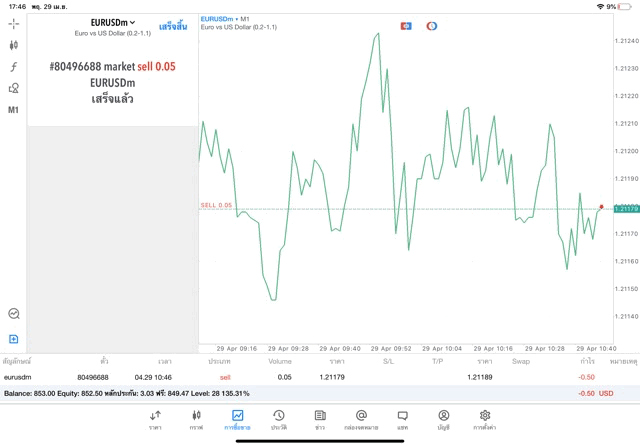The width and height of the screenshot is (640, 447).
Task: Select the eurusdm position row symbol
Action: pyautogui.click(x=18, y=377)
